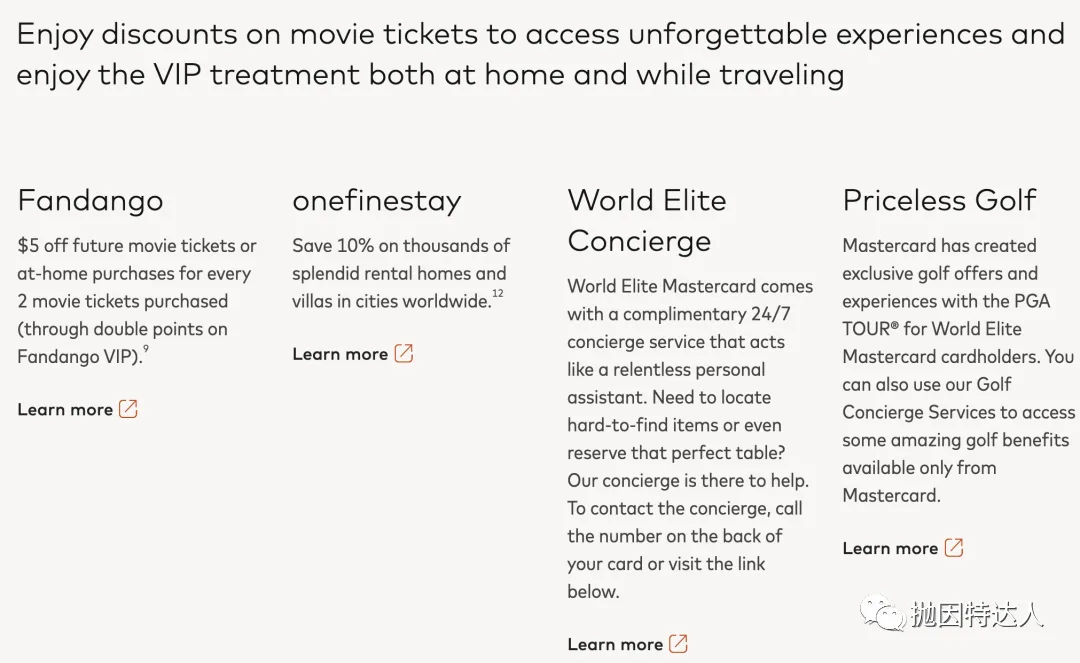
Task: Click the World Elite Concierge heading
Action: coord(647,220)
